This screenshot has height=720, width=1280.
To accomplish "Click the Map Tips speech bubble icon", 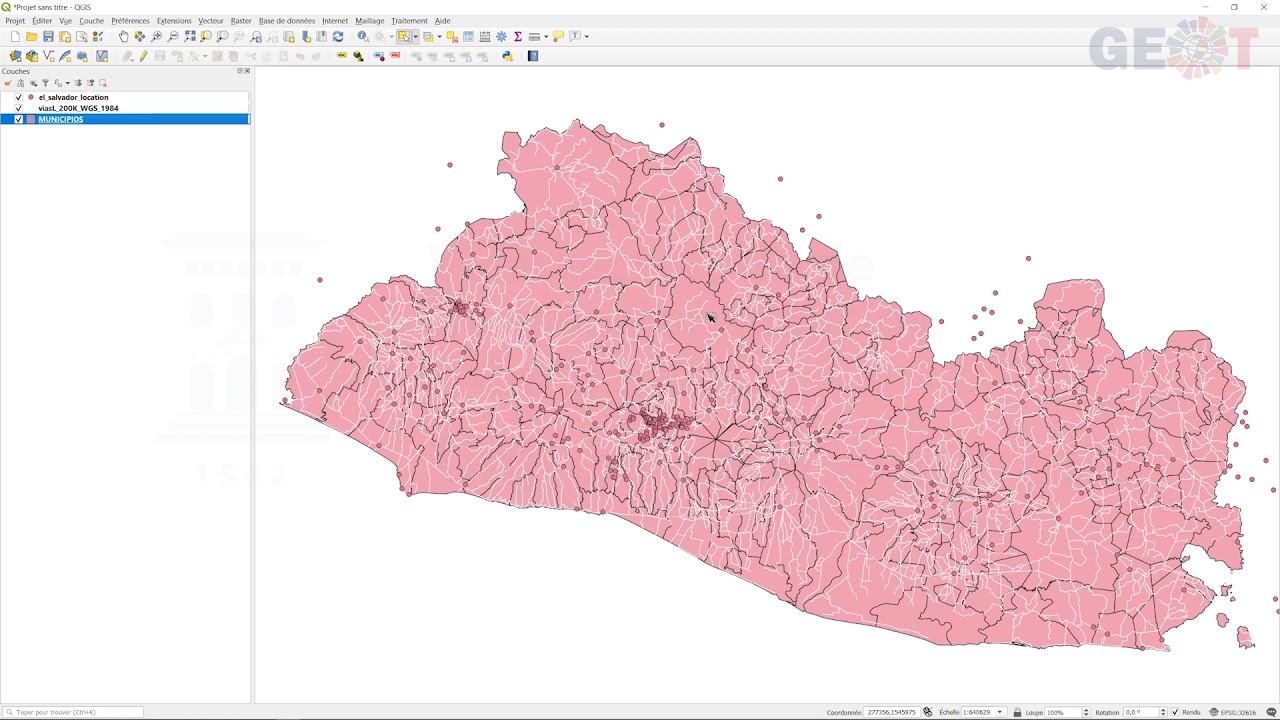I will pyautogui.click(x=558, y=36).
